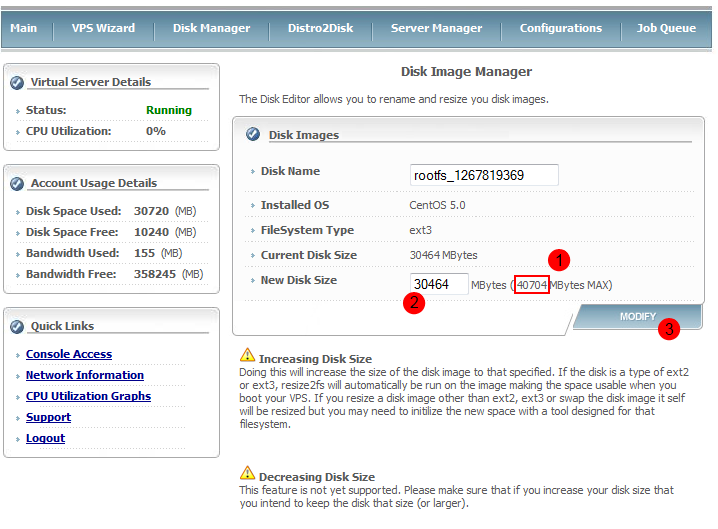Open the Network Information link
Image resolution: width=718 pixels, height=529 pixels.
pyautogui.click(x=85, y=375)
